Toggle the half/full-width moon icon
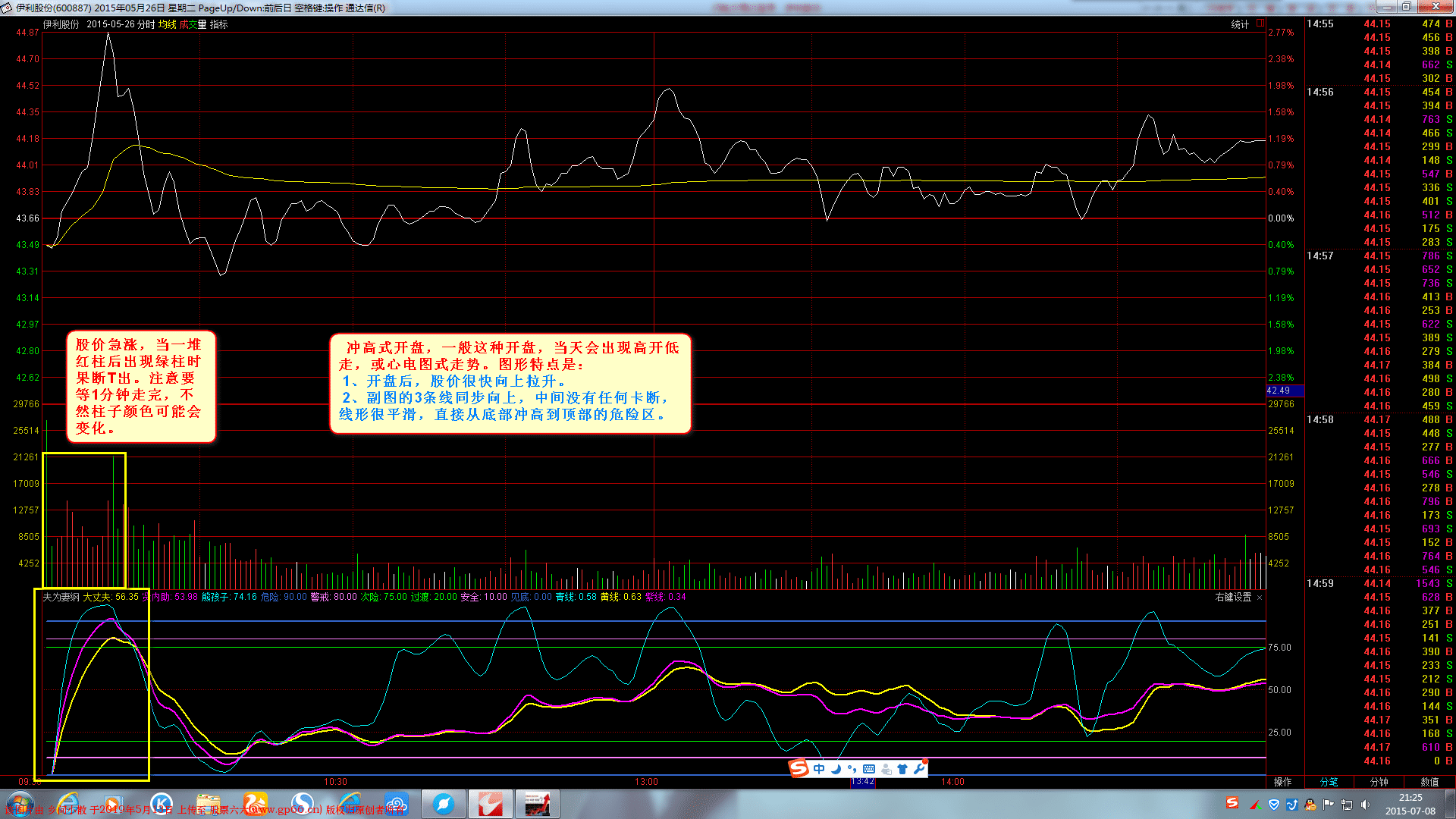This screenshot has width=1456, height=819. (836, 769)
